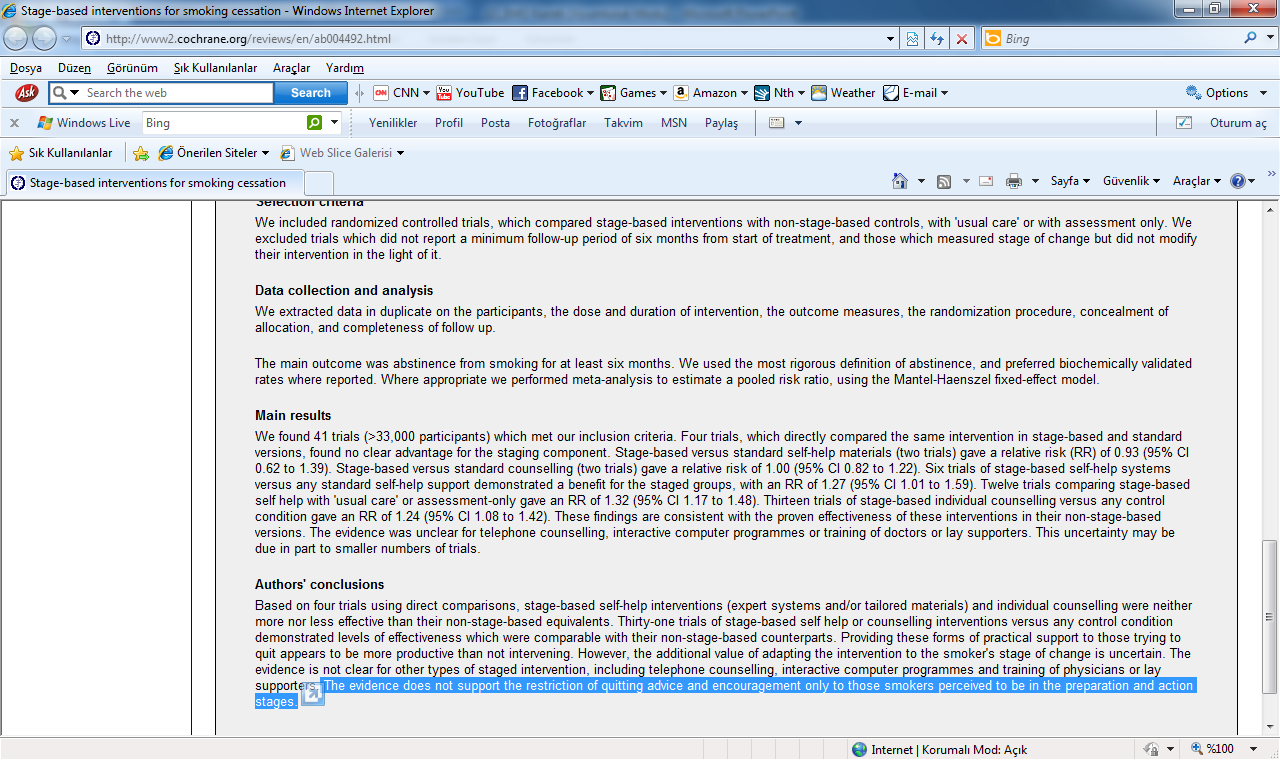Click the Windows Live logo
This screenshot has width=1280, height=760.
pyautogui.click(x=84, y=123)
